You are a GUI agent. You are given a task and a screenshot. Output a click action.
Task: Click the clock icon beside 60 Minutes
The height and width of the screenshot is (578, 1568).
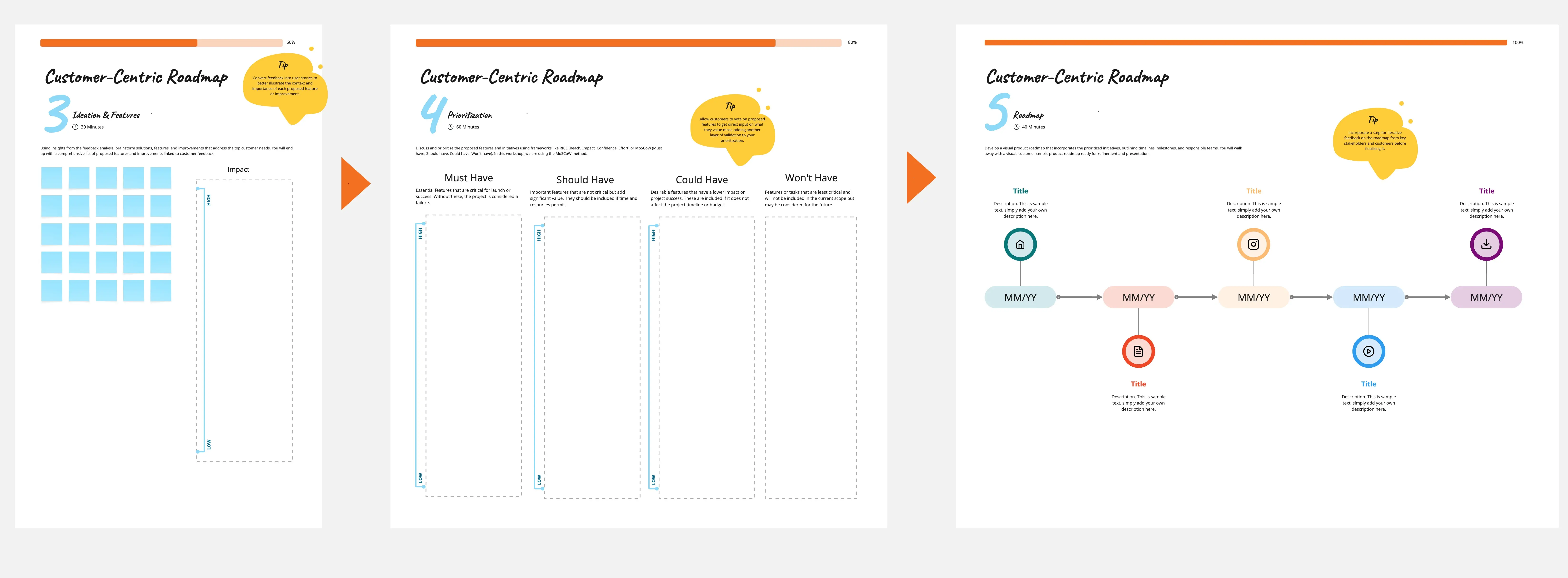[451, 127]
